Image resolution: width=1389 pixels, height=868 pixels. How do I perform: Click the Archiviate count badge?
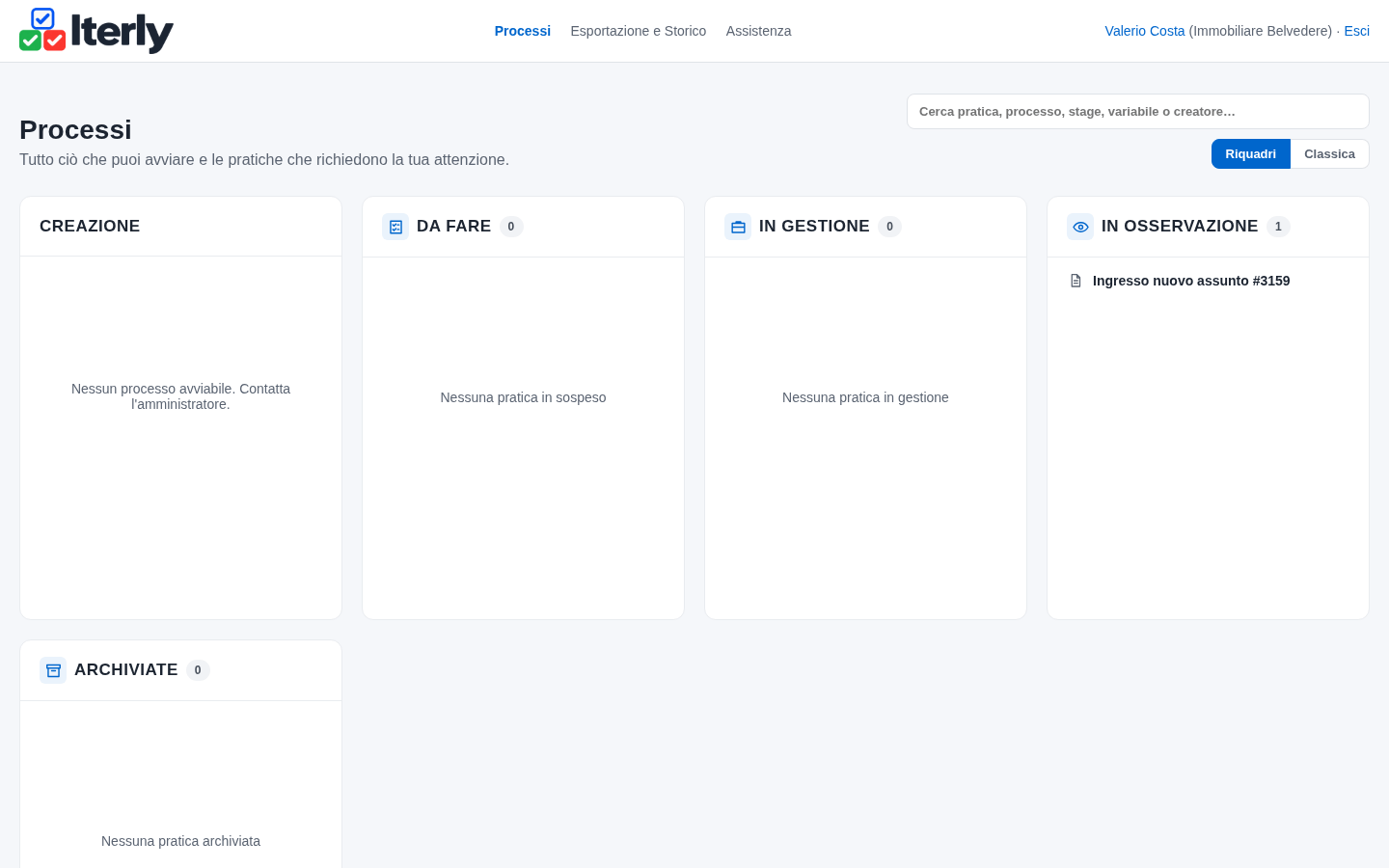pyautogui.click(x=198, y=670)
